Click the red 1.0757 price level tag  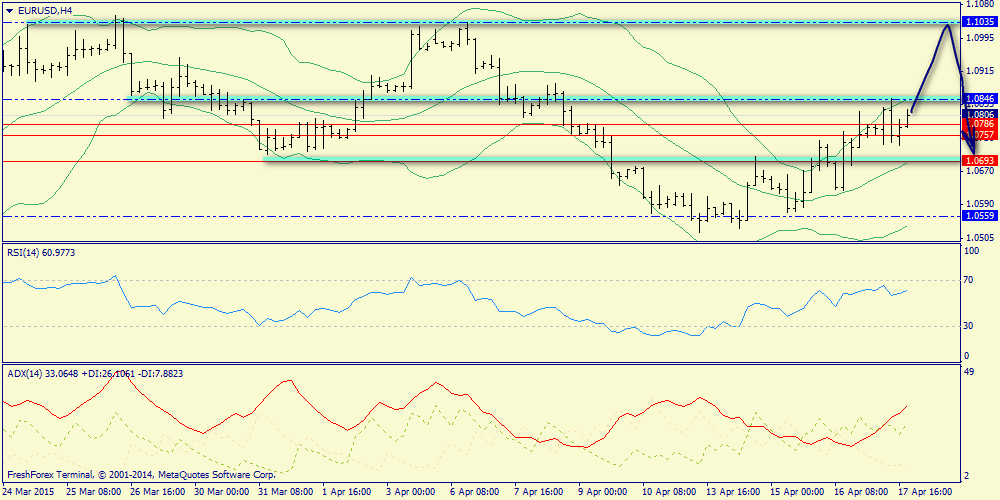[982, 135]
